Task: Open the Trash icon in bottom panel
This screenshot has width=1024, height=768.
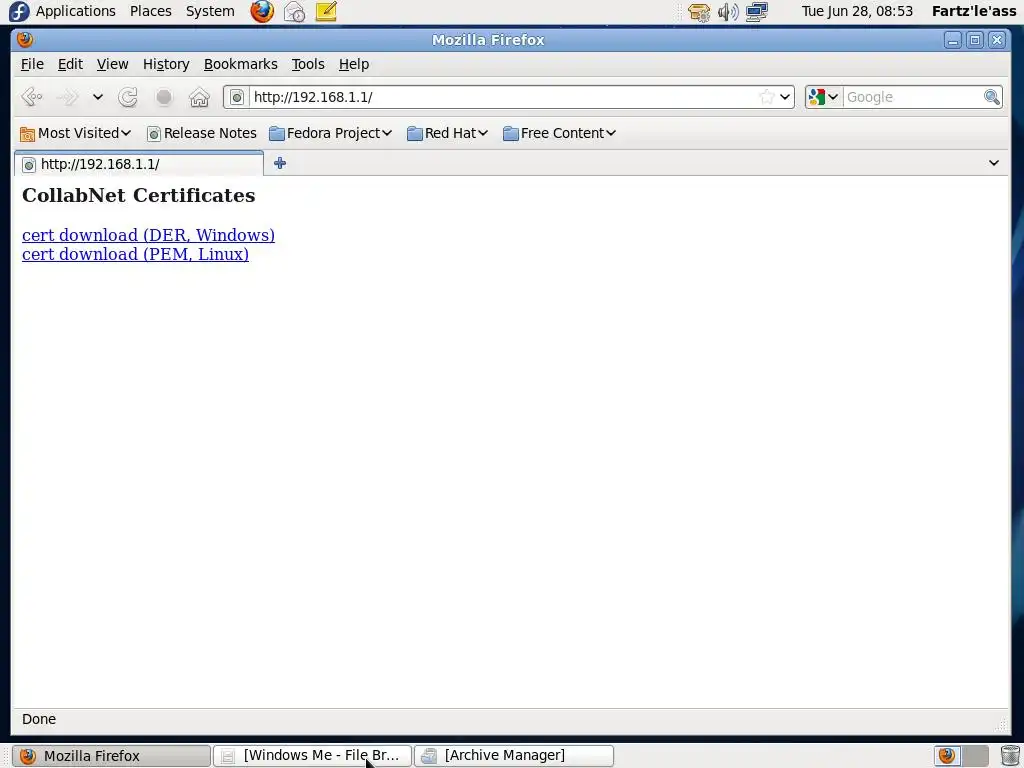Action: coord(1010,756)
